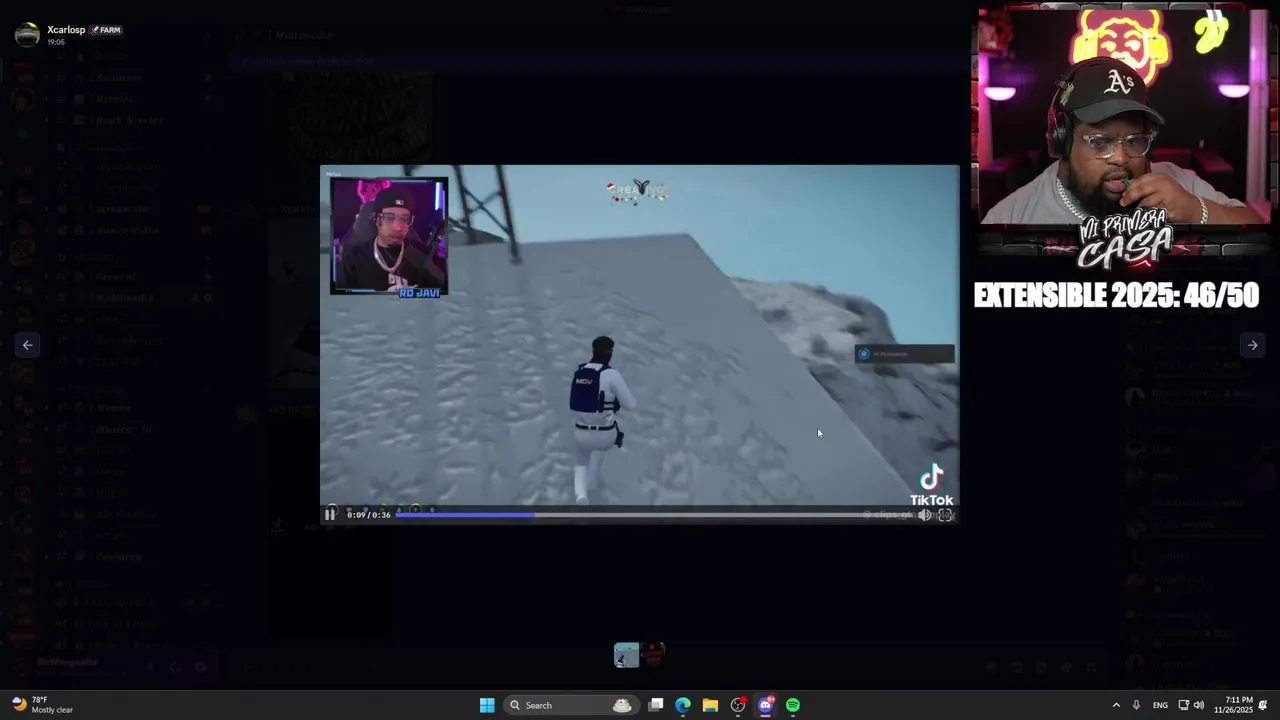Change the ENG input language

(1160, 705)
